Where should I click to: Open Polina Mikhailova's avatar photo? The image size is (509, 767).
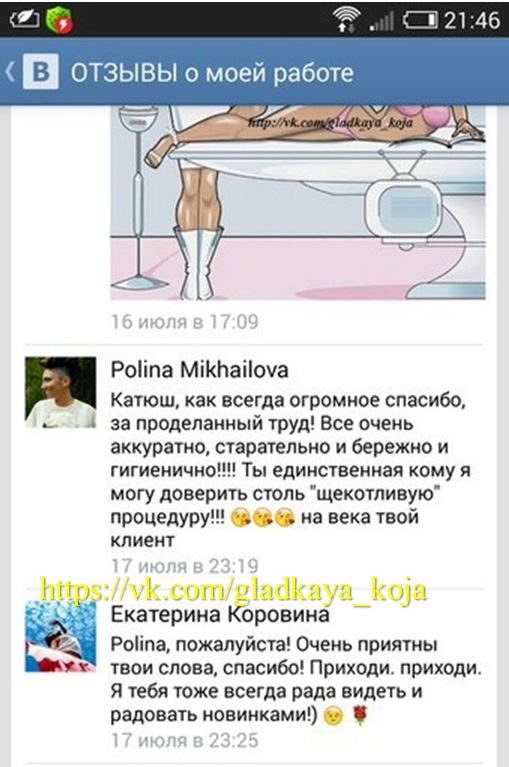point(61,392)
